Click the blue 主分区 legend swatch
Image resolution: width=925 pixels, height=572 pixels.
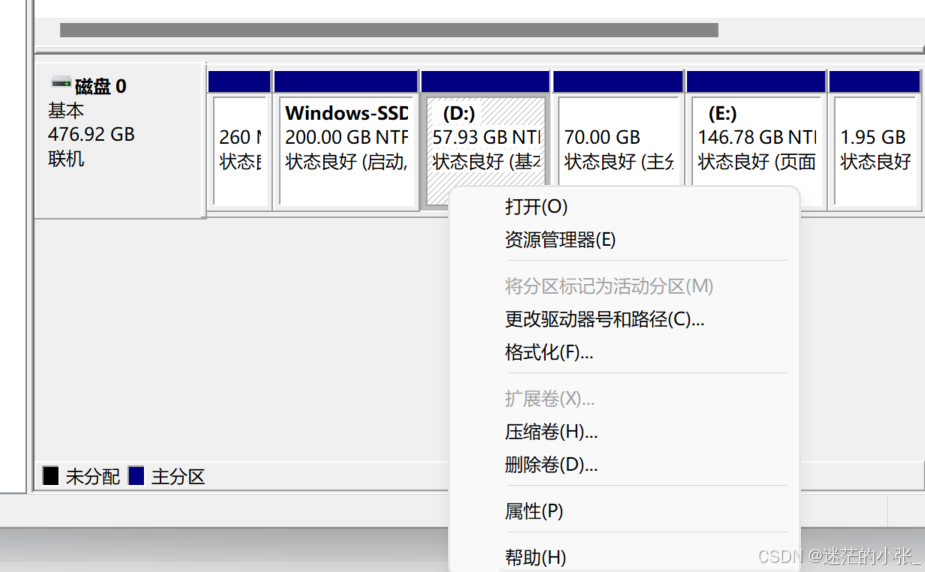tap(136, 476)
